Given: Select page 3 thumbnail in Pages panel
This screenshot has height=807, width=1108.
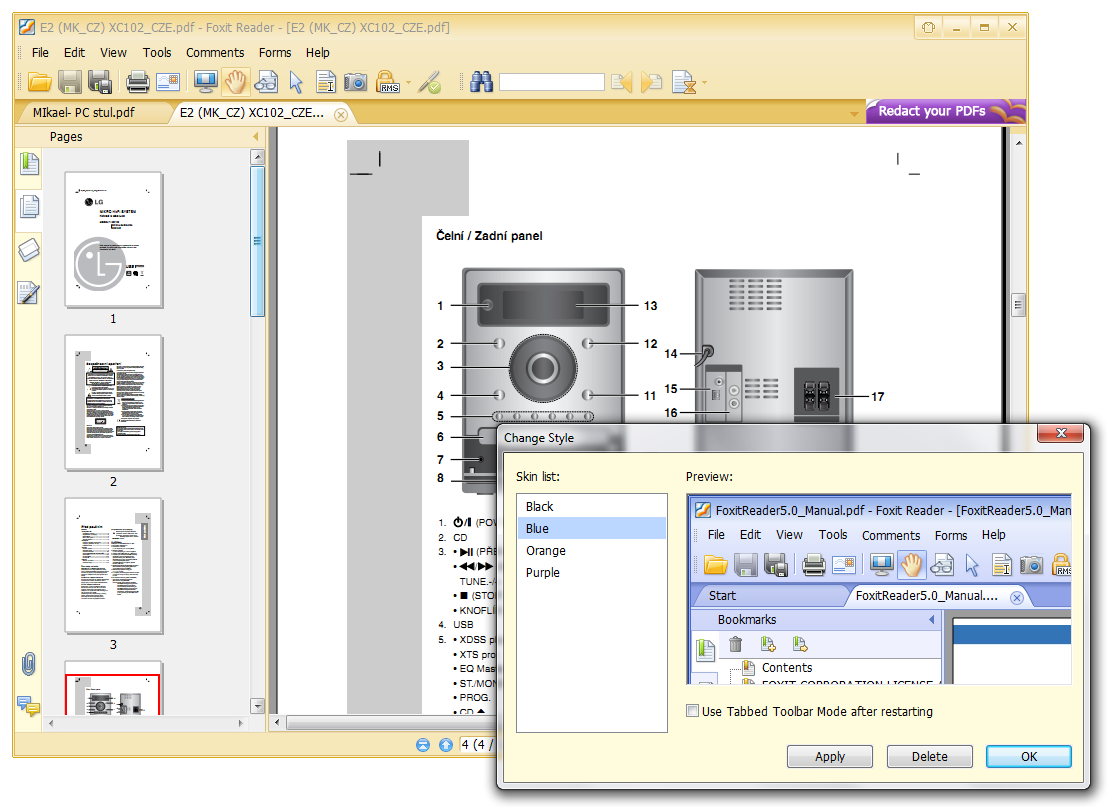Looking at the screenshot, I should coord(114,566).
